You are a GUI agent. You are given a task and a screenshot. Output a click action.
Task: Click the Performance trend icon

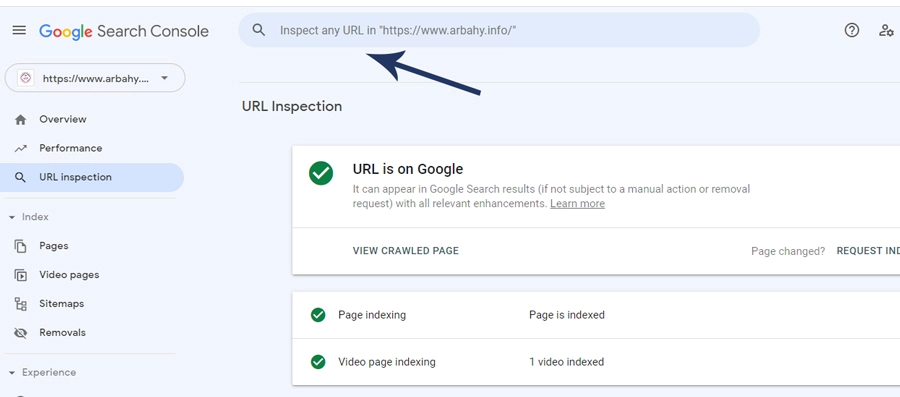click(x=21, y=149)
